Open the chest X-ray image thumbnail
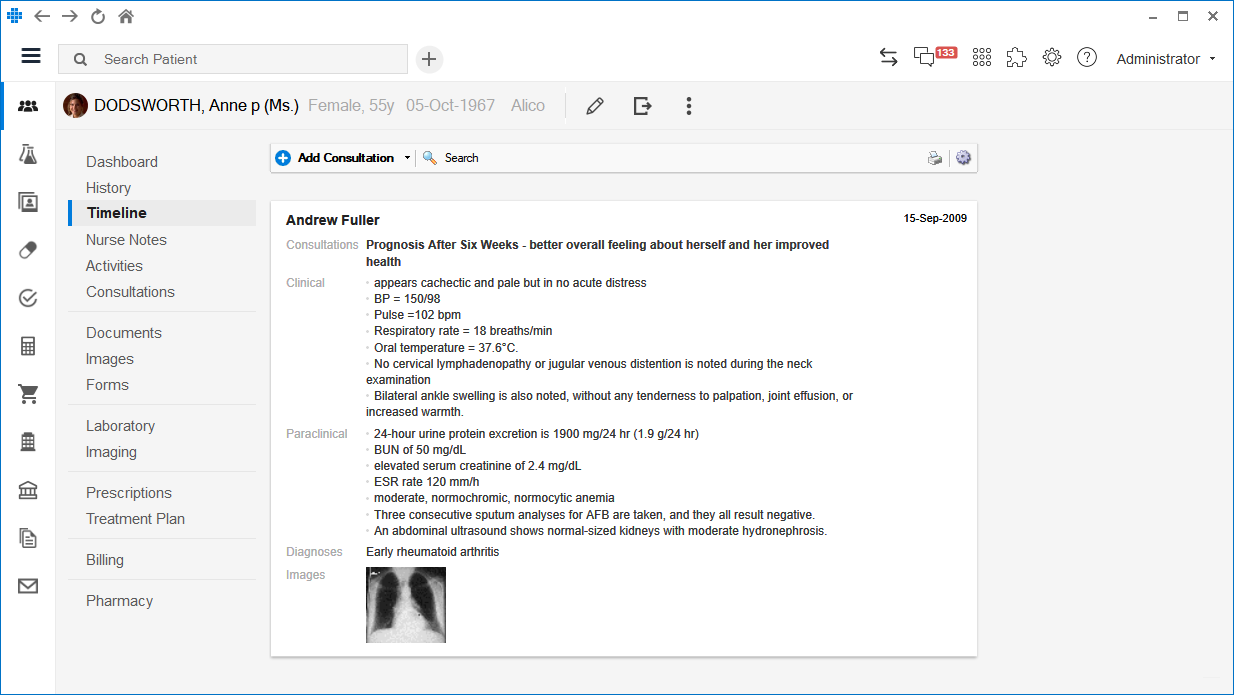 point(406,604)
